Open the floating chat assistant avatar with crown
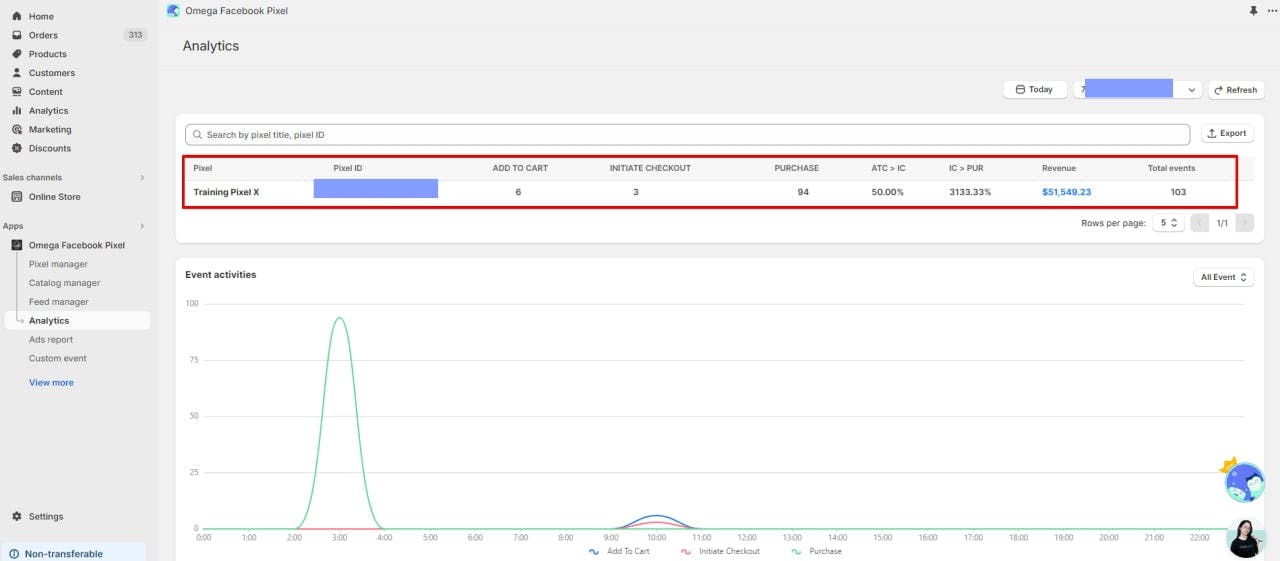Viewport: 1280px width, 561px height. point(1243,480)
